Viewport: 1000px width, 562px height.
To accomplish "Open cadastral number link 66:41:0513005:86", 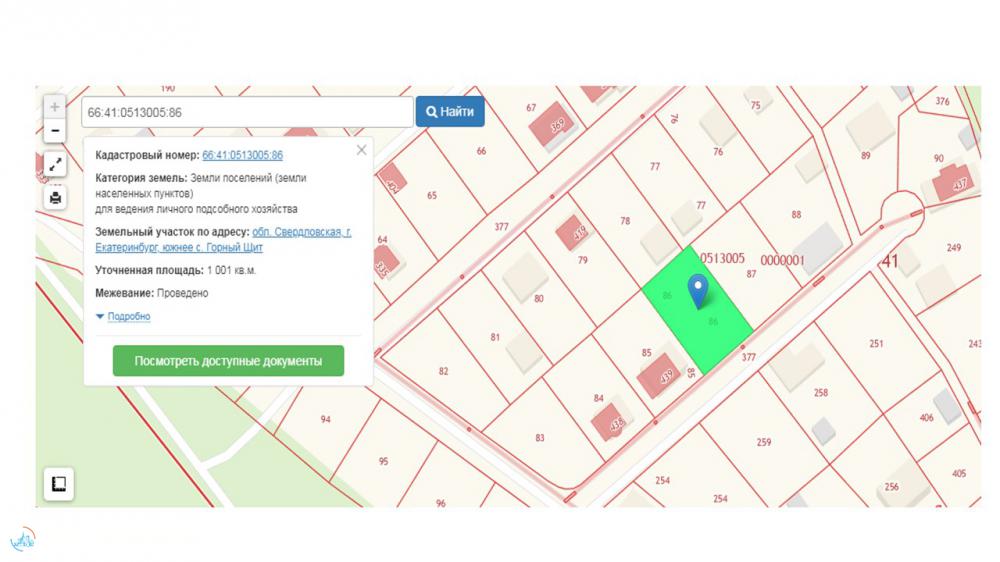I will pos(242,155).
